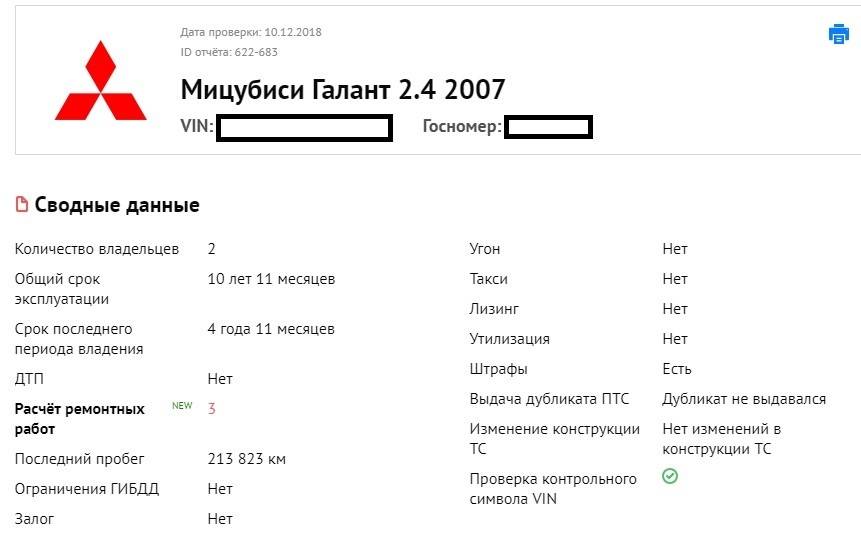
Task: Click the Ограничения ГИБДД label
Action: point(87,489)
